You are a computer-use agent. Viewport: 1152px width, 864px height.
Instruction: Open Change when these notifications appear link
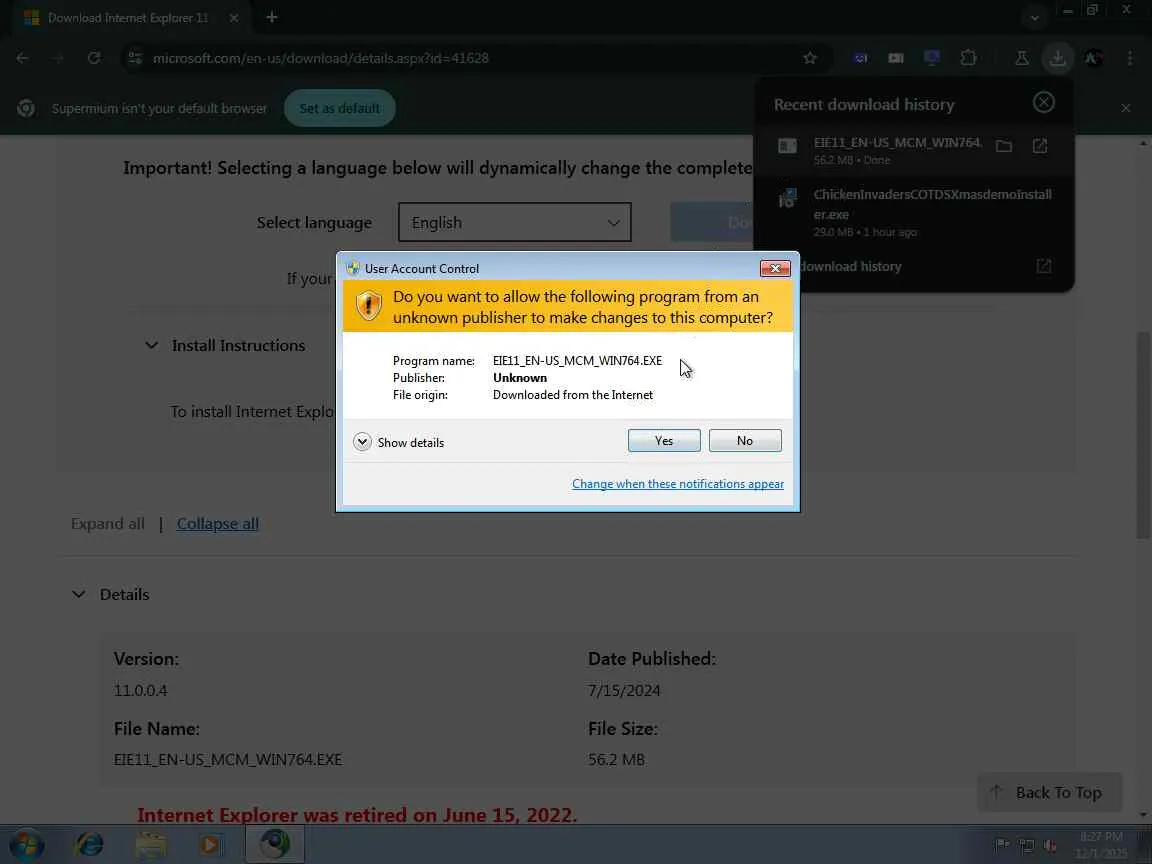[677, 483]
